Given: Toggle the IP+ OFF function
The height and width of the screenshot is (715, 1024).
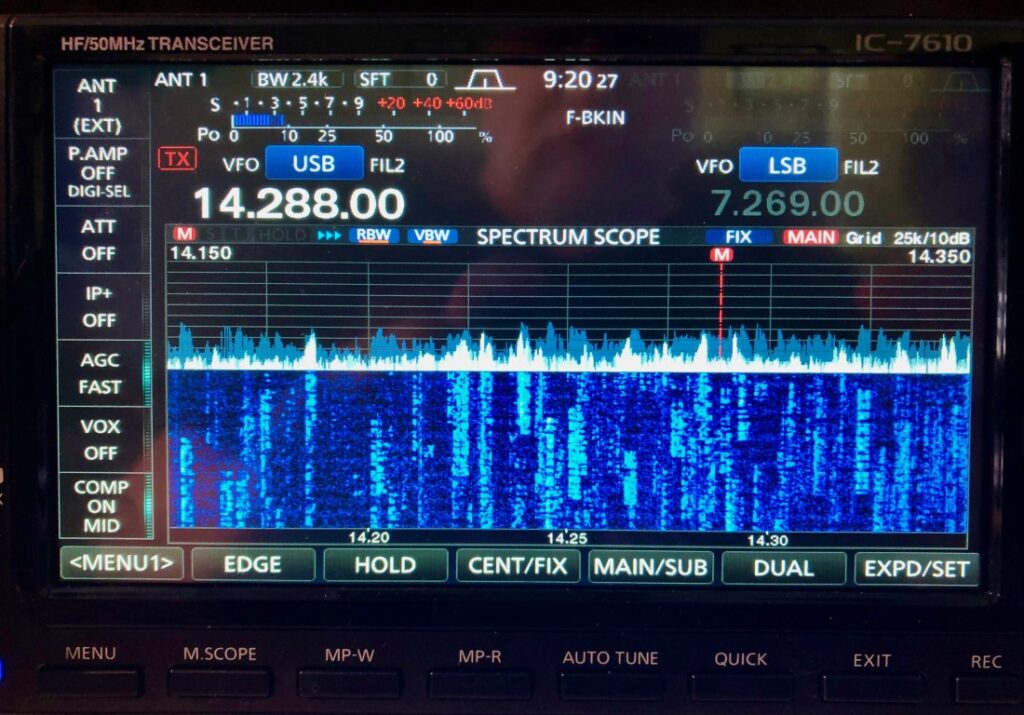Looking at the screenshot, I should pyautogui.click(x=99, y=306).
